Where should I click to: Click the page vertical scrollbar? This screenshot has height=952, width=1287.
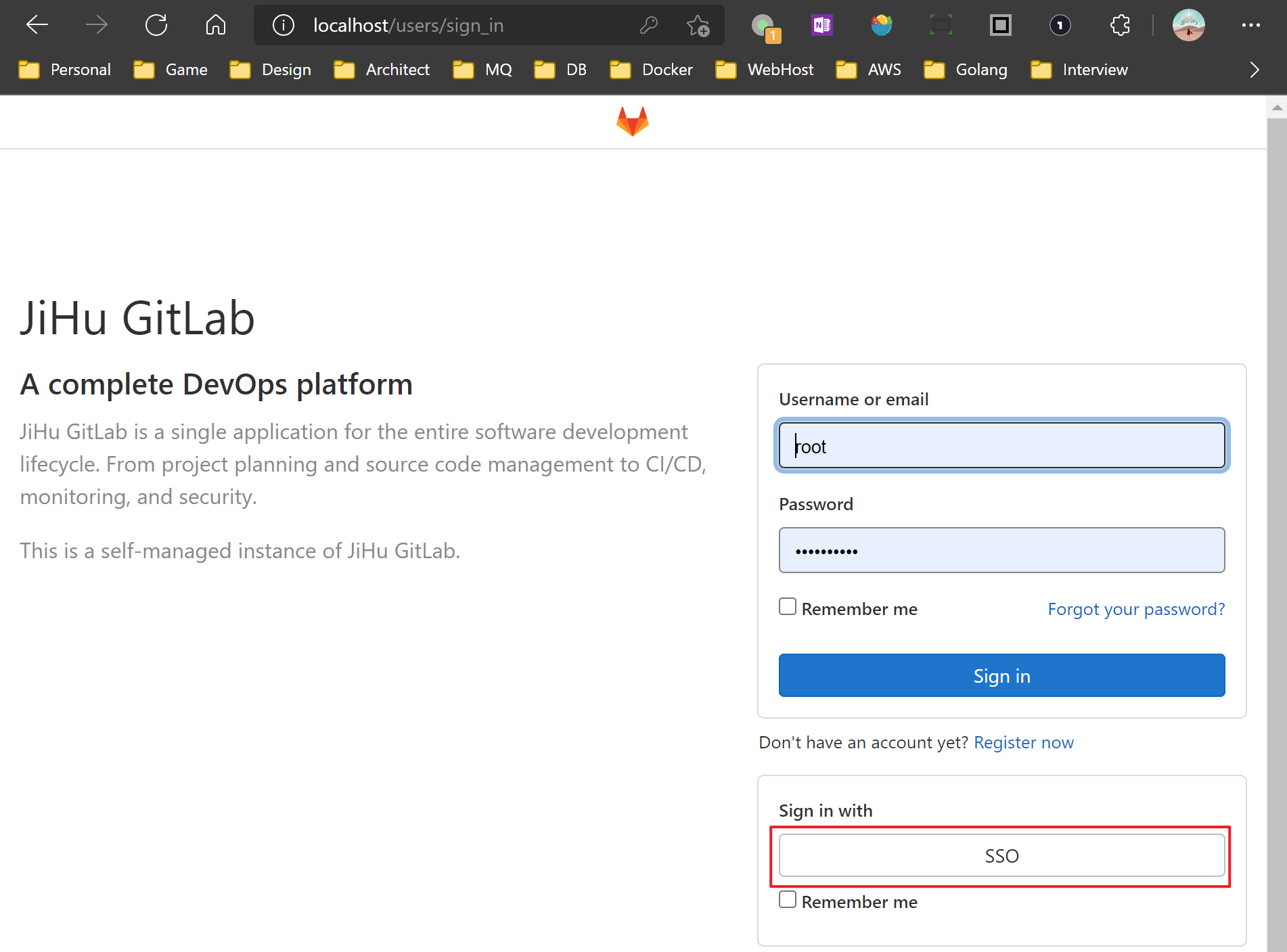pyautogui.click(x=1276, y=474)
